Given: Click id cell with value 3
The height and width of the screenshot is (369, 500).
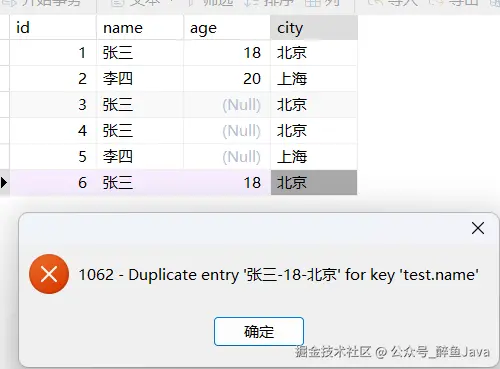Looking at the screenshot, I should pyautogui.click(x=53, y=105).
